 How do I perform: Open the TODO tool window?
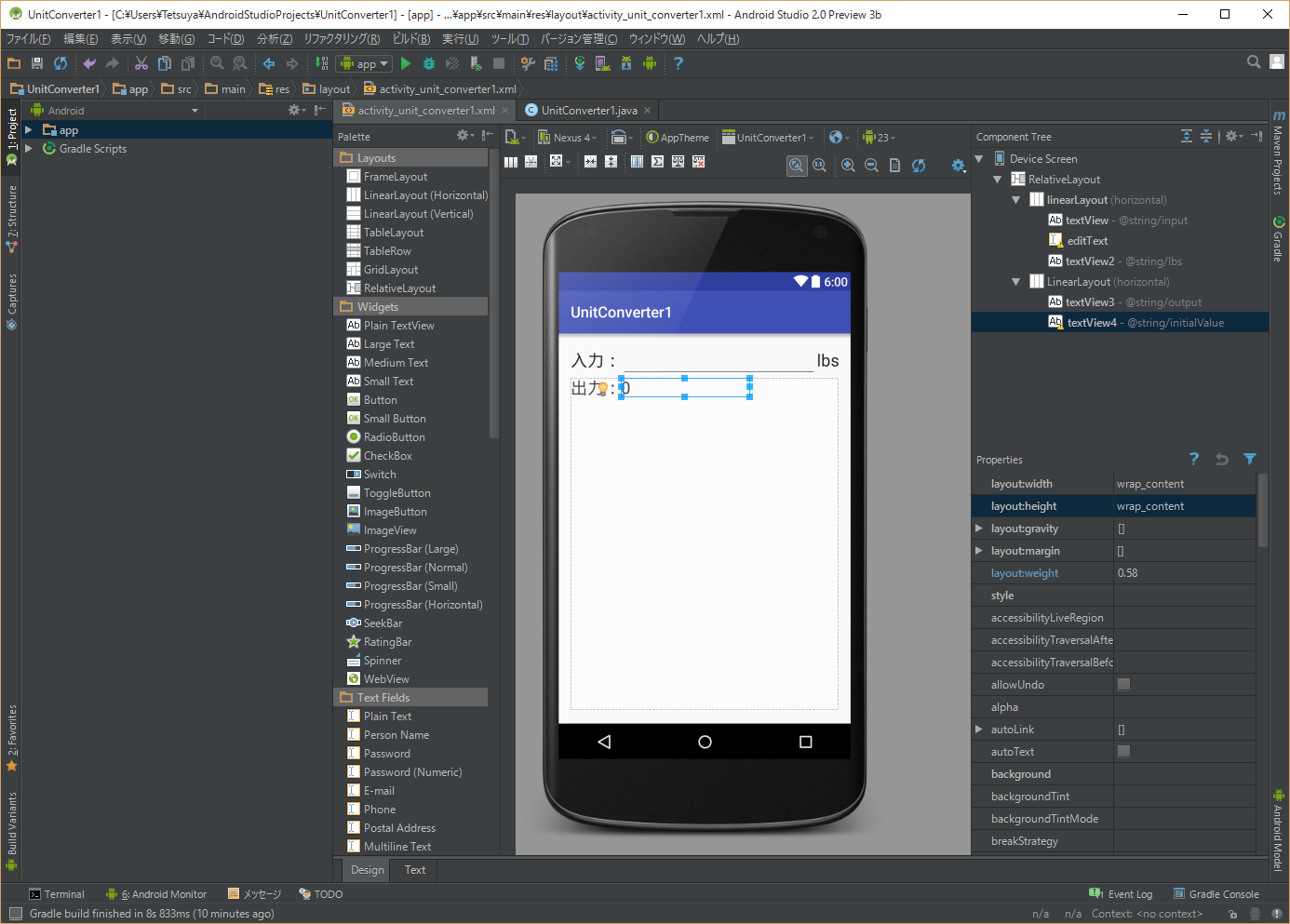pyautogui.click(x=320, y=894)
